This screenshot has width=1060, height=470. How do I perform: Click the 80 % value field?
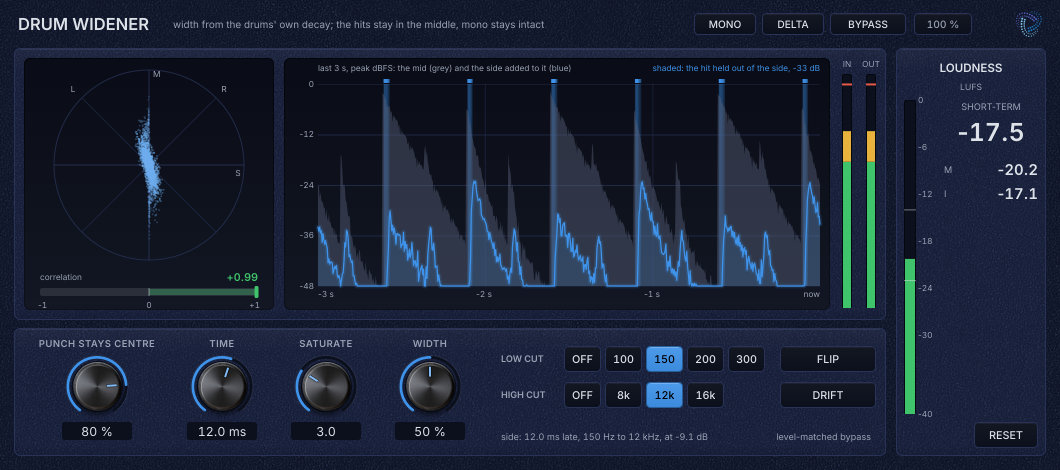pos(97,431)
